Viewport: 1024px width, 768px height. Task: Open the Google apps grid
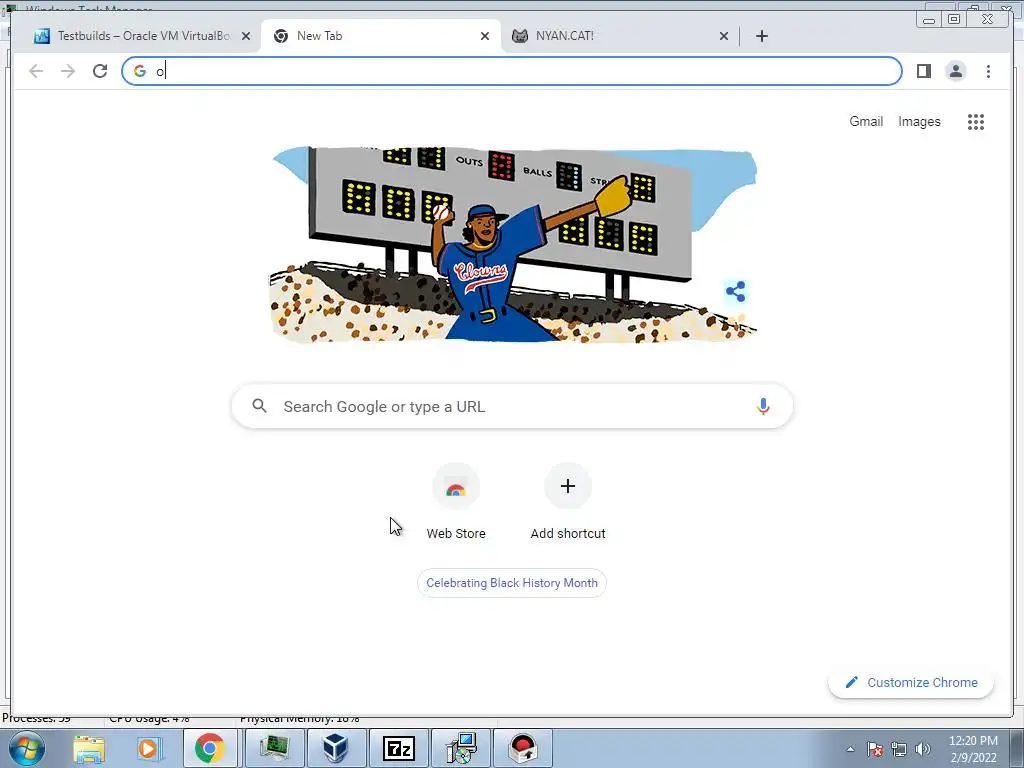pos(976,121)
